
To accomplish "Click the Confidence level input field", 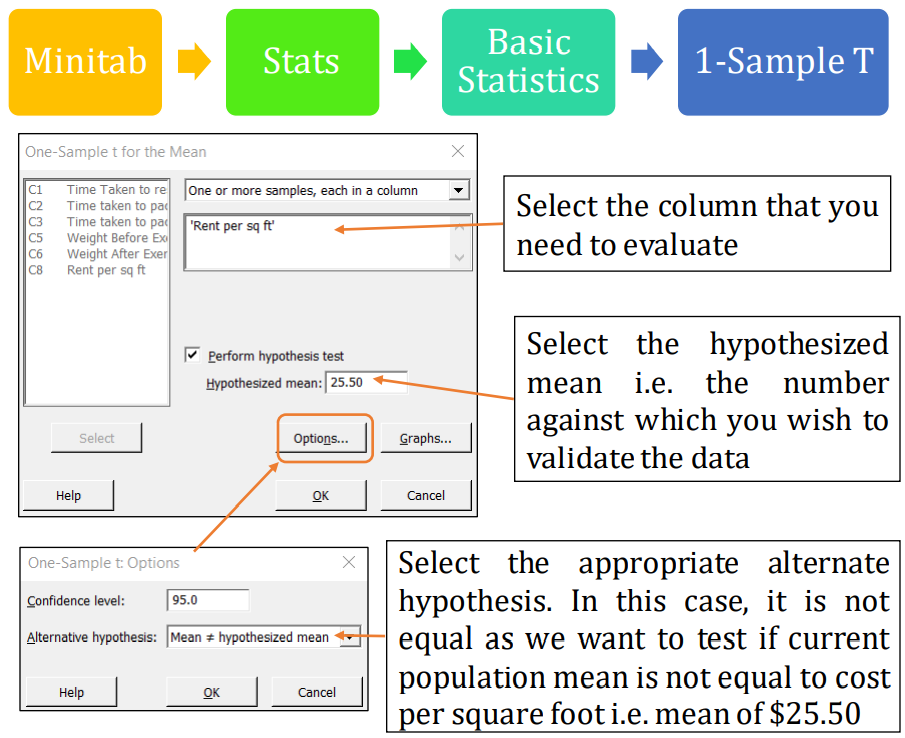I will 208,600.
